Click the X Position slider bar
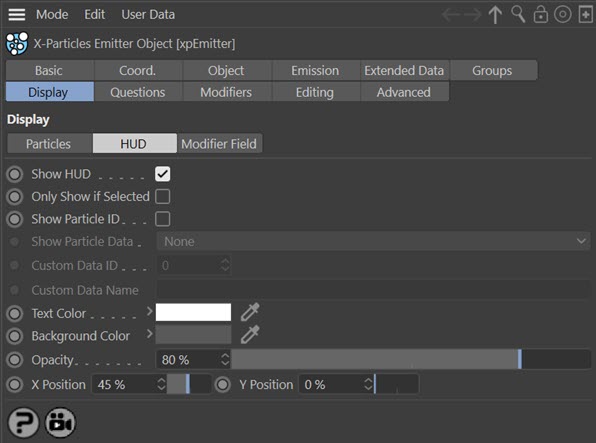 pos(189,384)
